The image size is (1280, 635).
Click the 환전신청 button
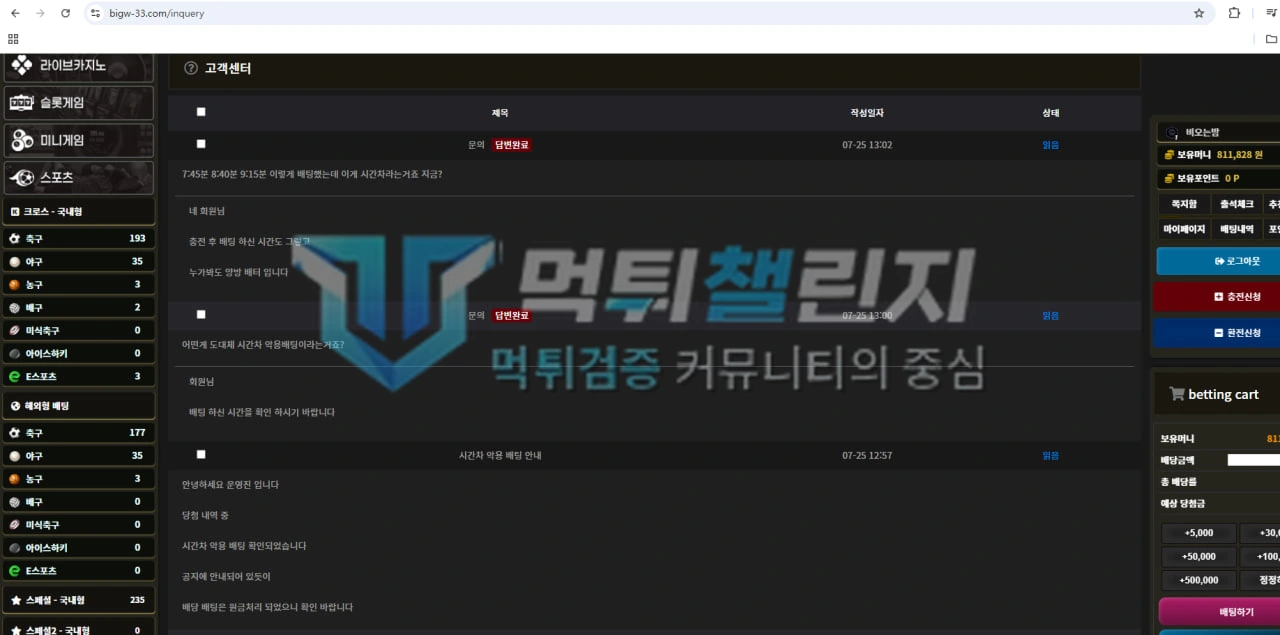(1218, 332)
